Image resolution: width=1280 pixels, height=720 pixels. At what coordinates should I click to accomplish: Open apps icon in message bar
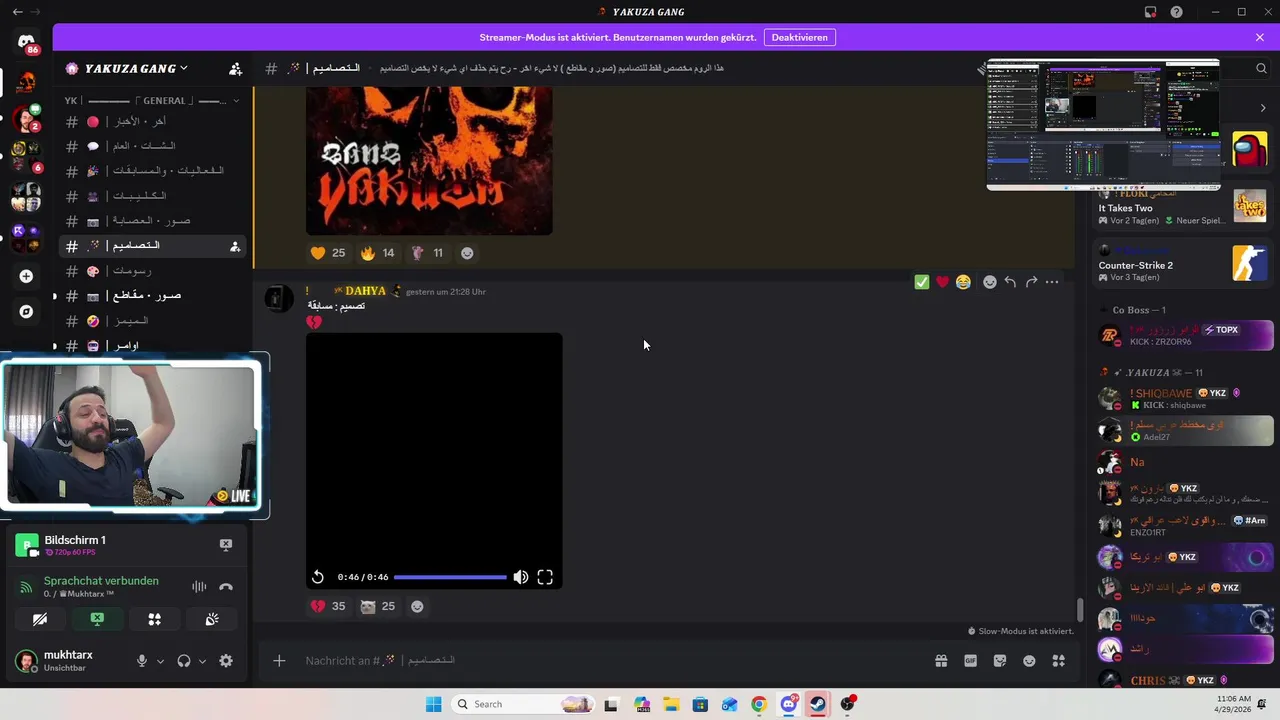point(1059,661)
